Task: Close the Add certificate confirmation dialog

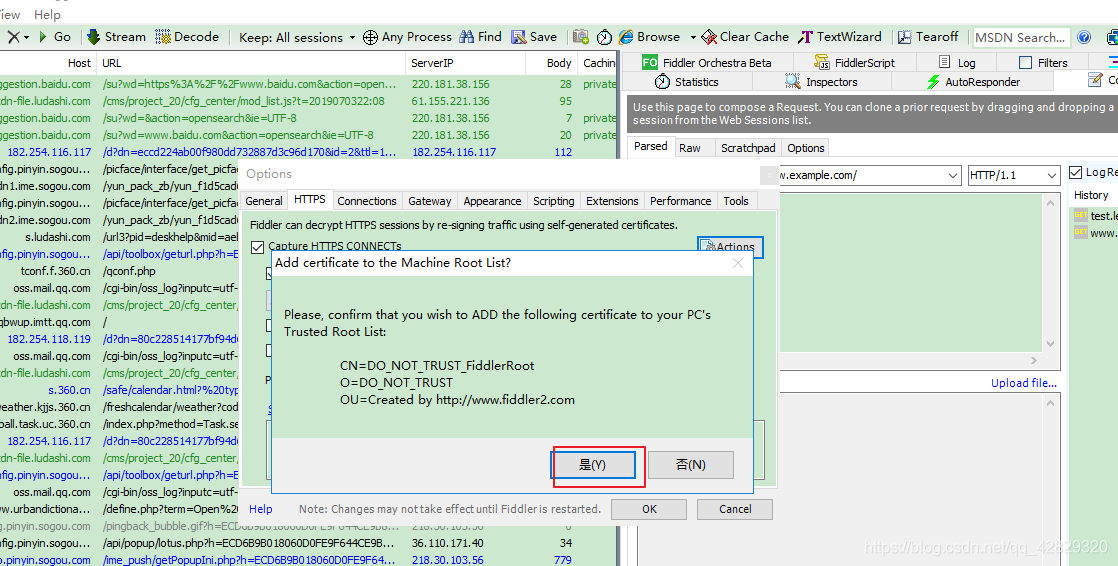Action: pyautogui.click(x=738, y=263)
